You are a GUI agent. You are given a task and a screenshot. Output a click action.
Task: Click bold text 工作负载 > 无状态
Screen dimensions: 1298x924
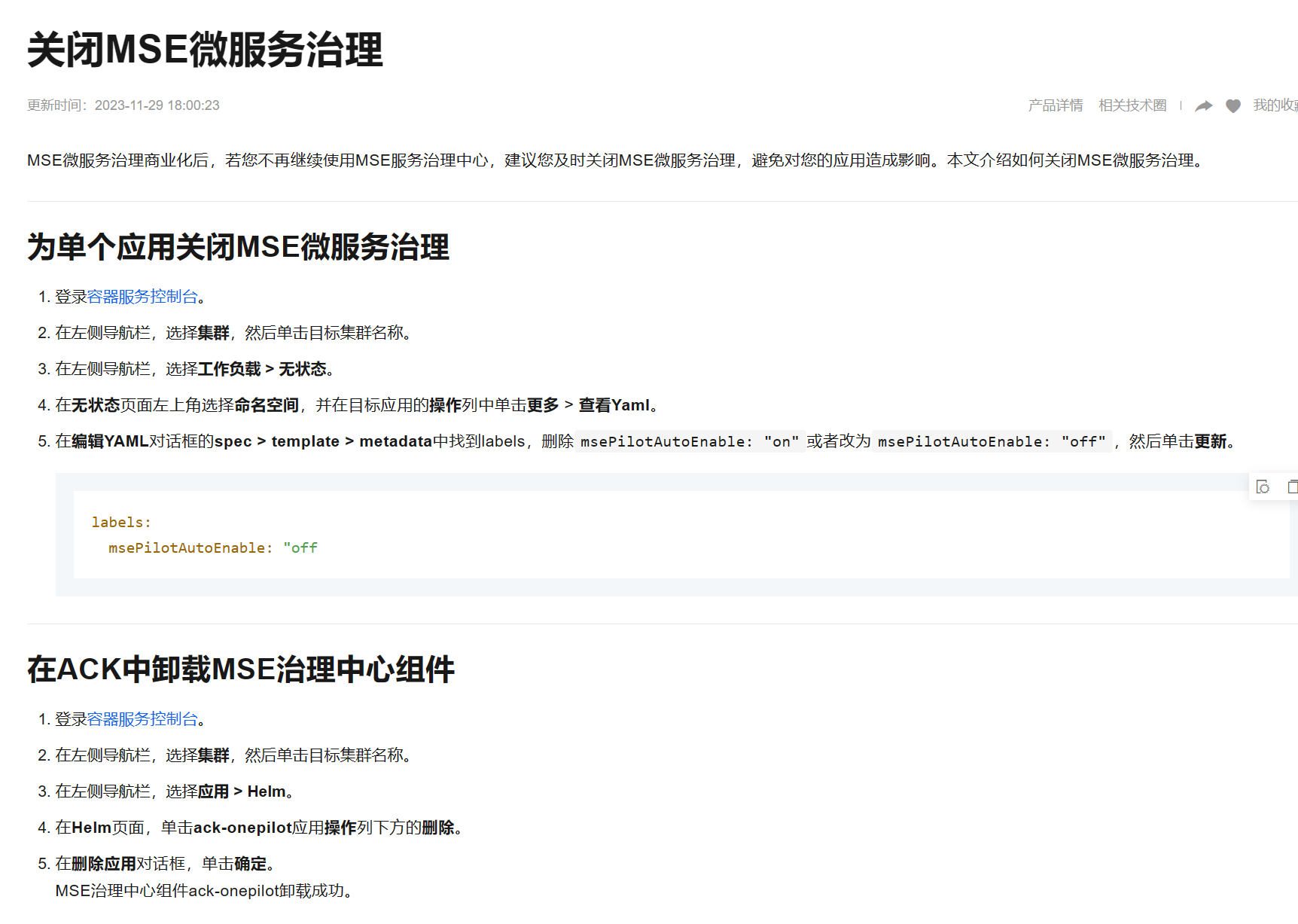[x=262, y=369]
